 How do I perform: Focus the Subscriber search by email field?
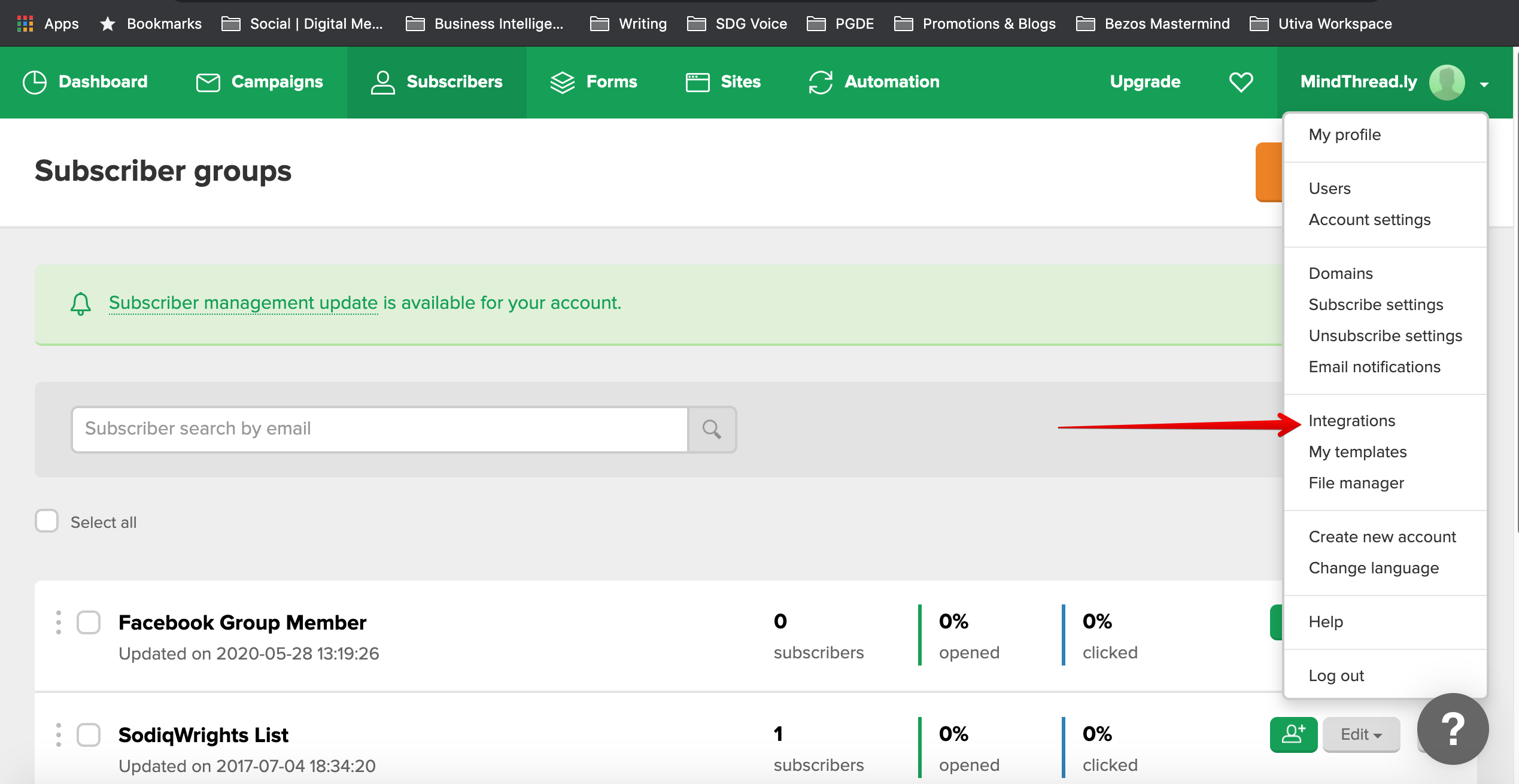[x=379, y=429]
